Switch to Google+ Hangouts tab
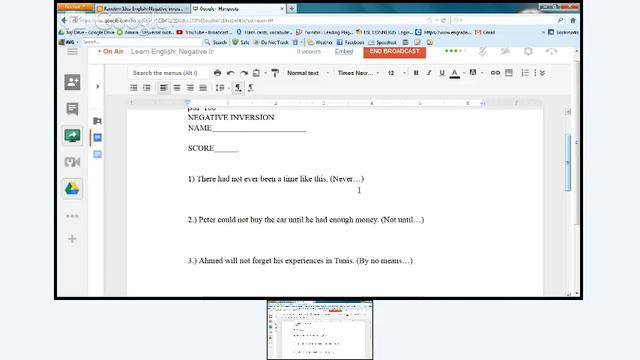Screen dimensions: 640x360 [238, 9]
